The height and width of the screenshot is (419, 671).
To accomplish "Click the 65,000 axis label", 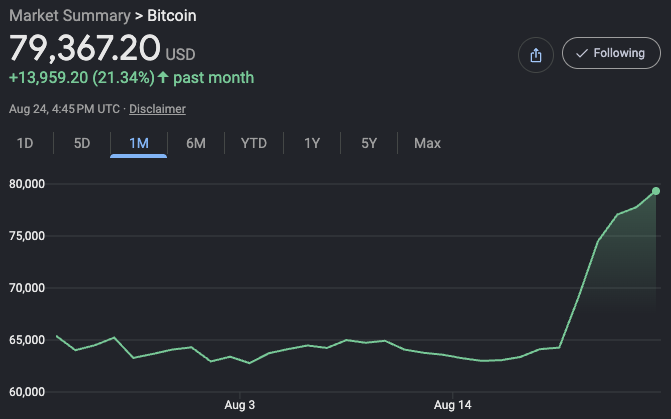I will click(27, 340).
